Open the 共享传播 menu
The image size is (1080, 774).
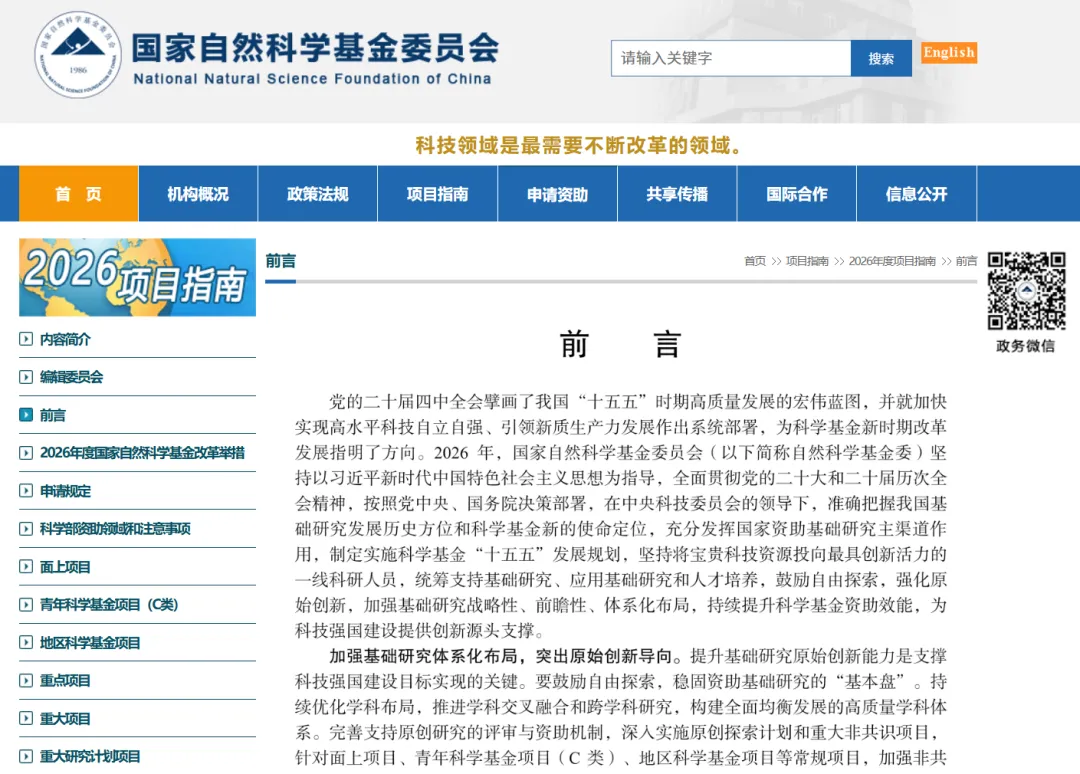677,194
